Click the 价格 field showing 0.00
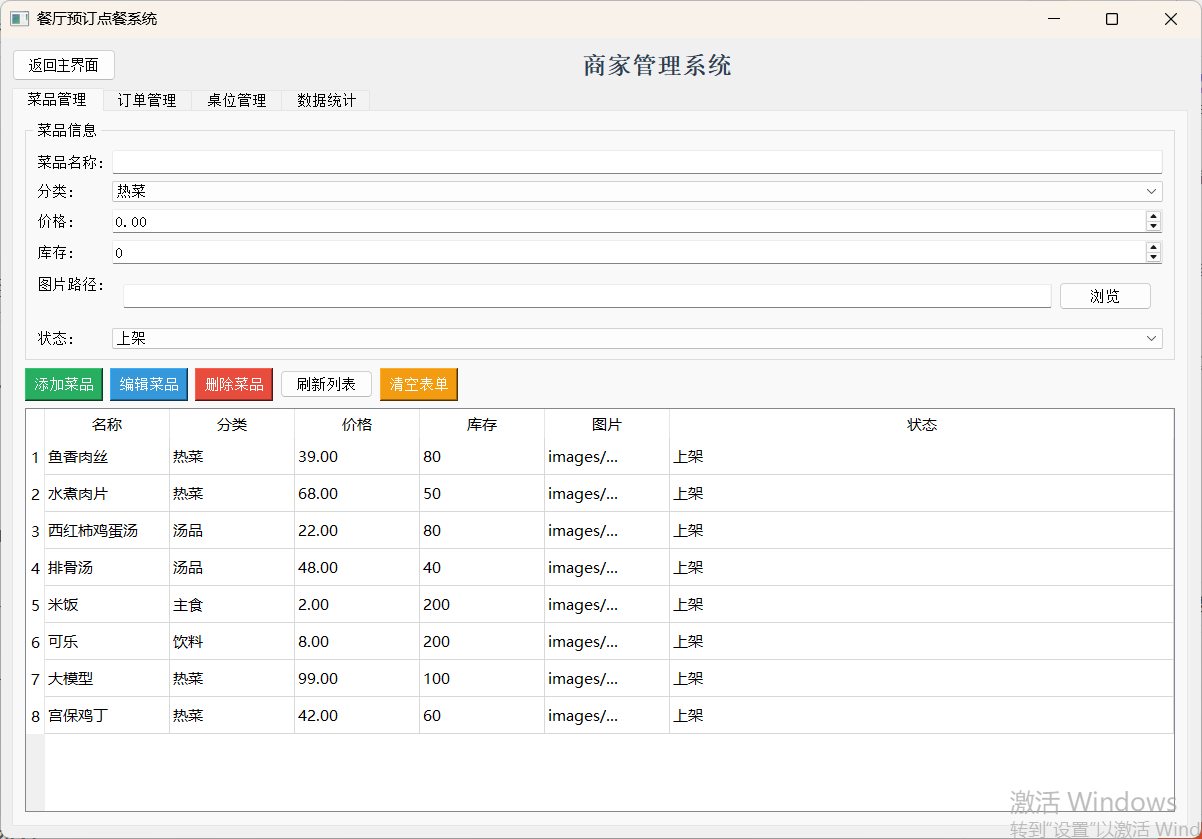 pyautogui.click(x=629, y=222)
